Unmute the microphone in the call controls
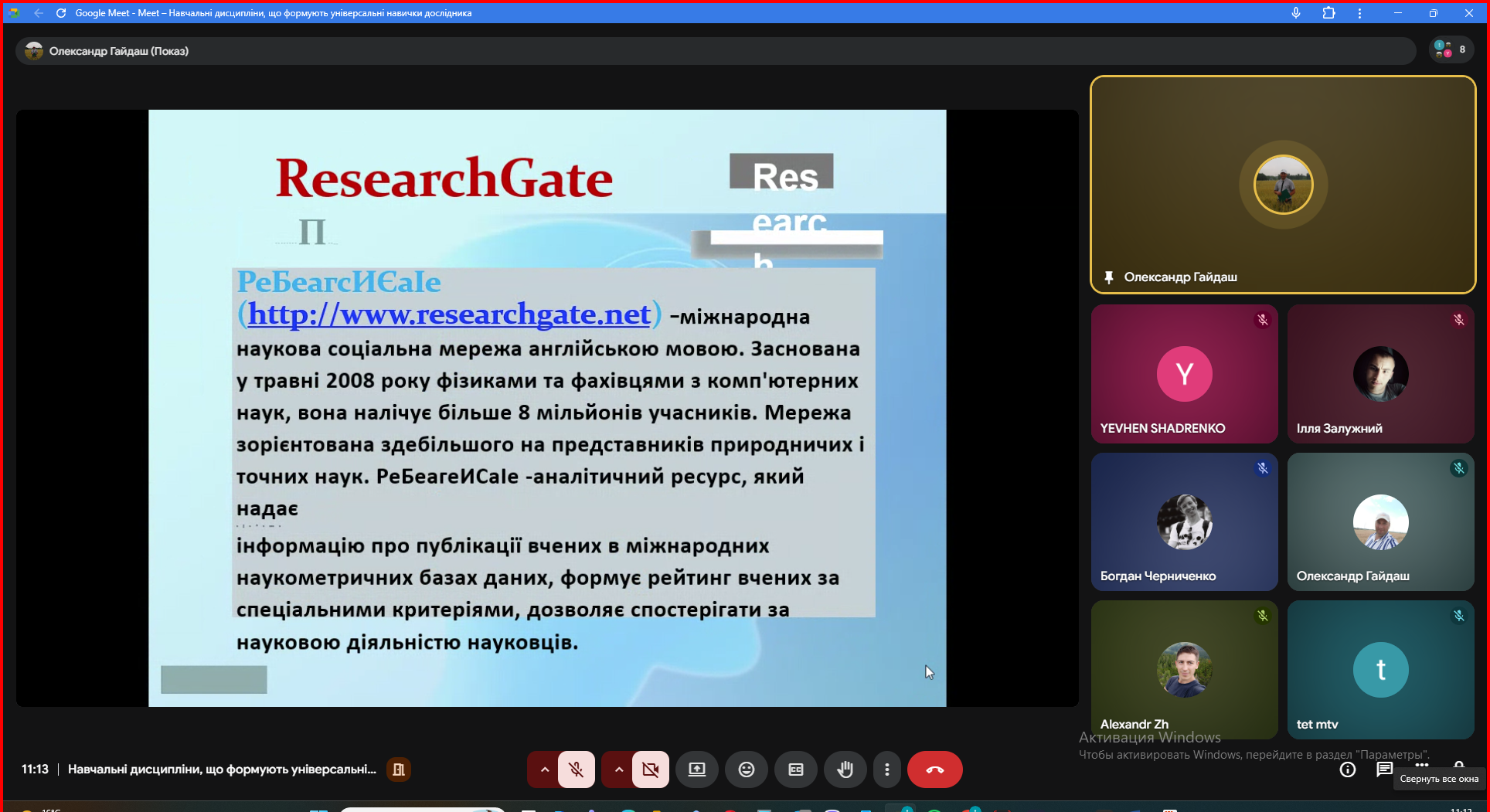Viewport: 1490px width, 812px height. (576, 770)
